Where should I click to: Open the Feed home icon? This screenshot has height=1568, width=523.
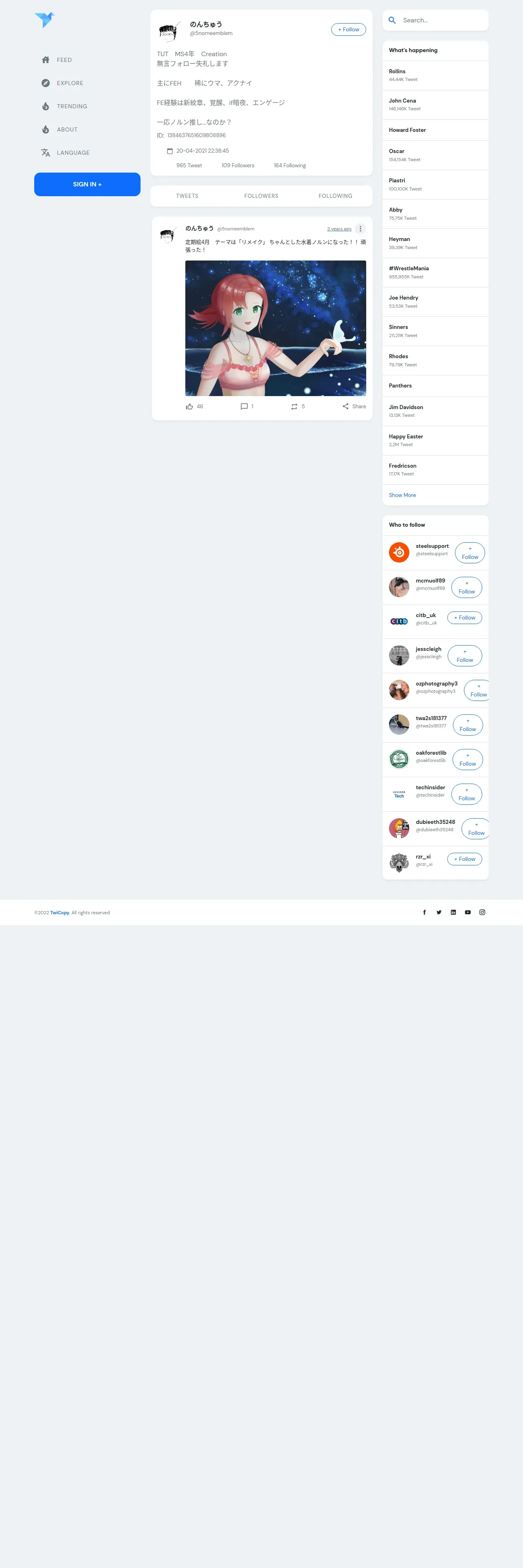[x=46, y=60]
